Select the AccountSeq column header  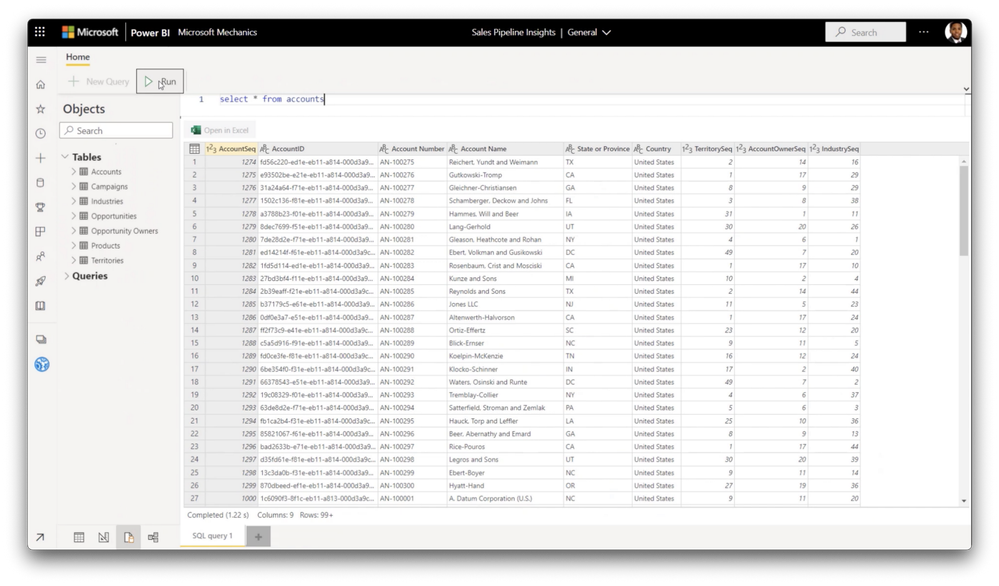coord(231,149)
